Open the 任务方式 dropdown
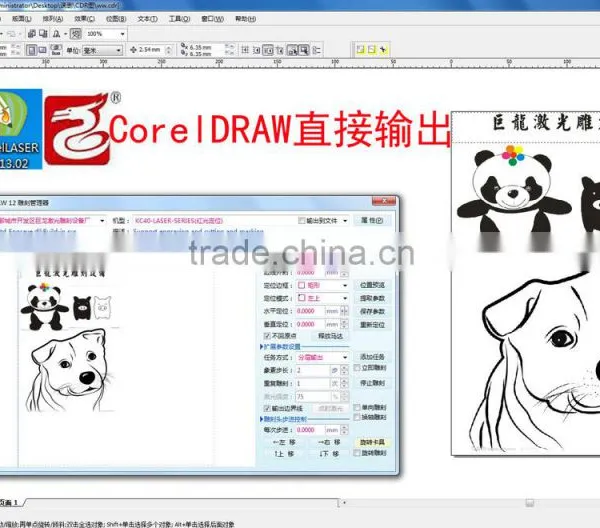Image resolution: width=600 pixels, height=528 pixels. 345,357
